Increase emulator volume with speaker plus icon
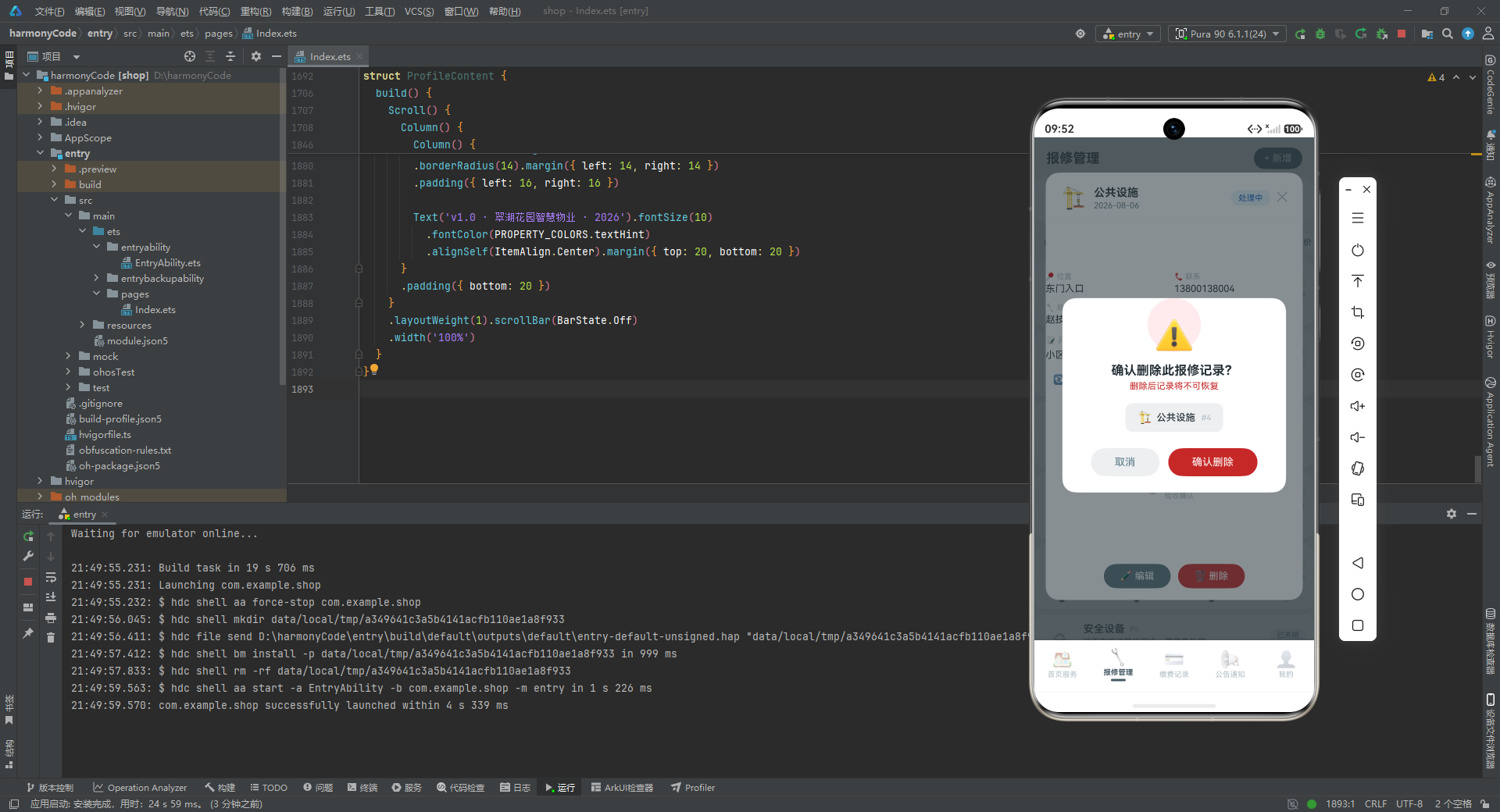1500x812 pixels. click(1358, 406)
